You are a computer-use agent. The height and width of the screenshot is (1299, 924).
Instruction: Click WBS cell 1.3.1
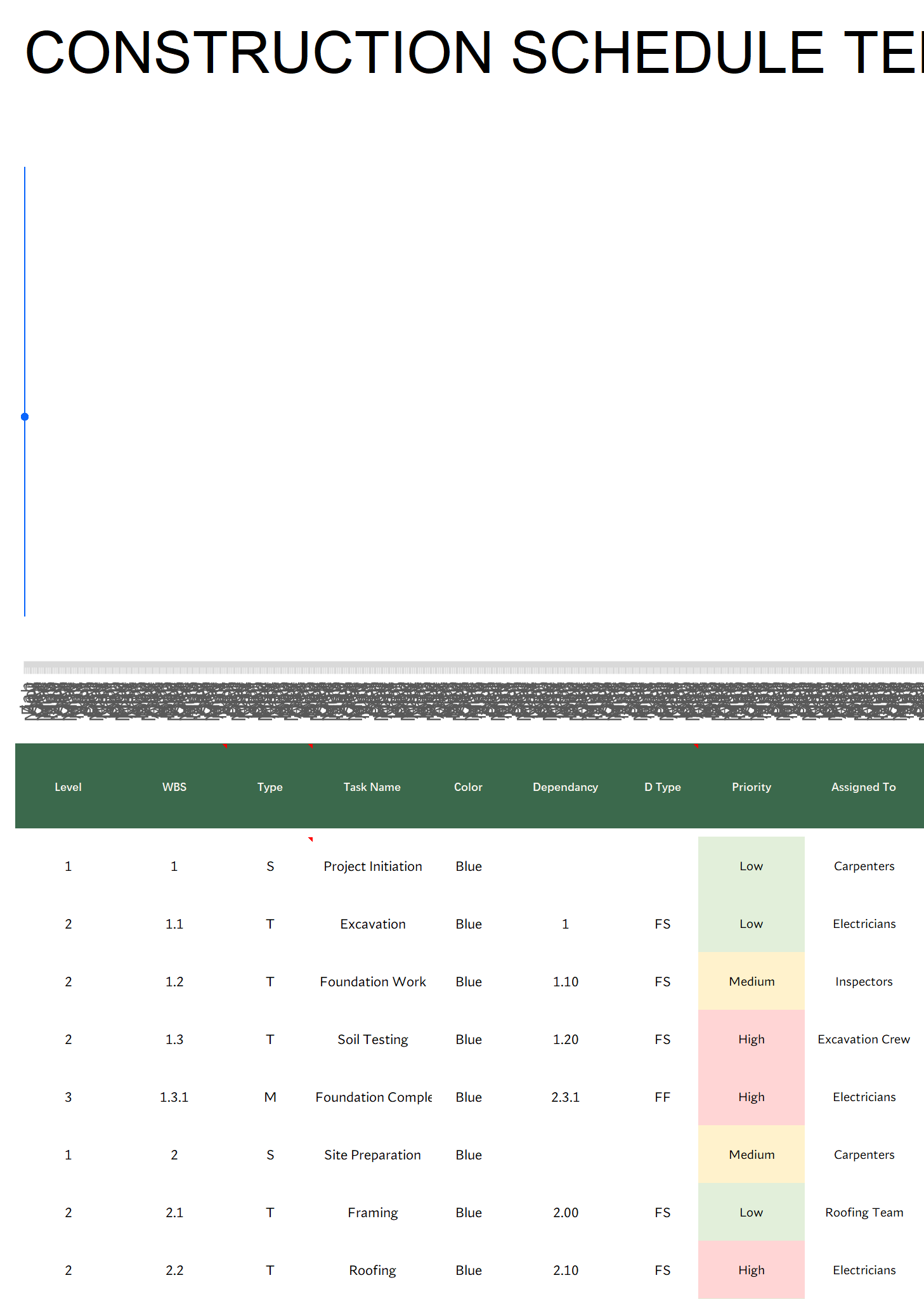point(174,1097)
